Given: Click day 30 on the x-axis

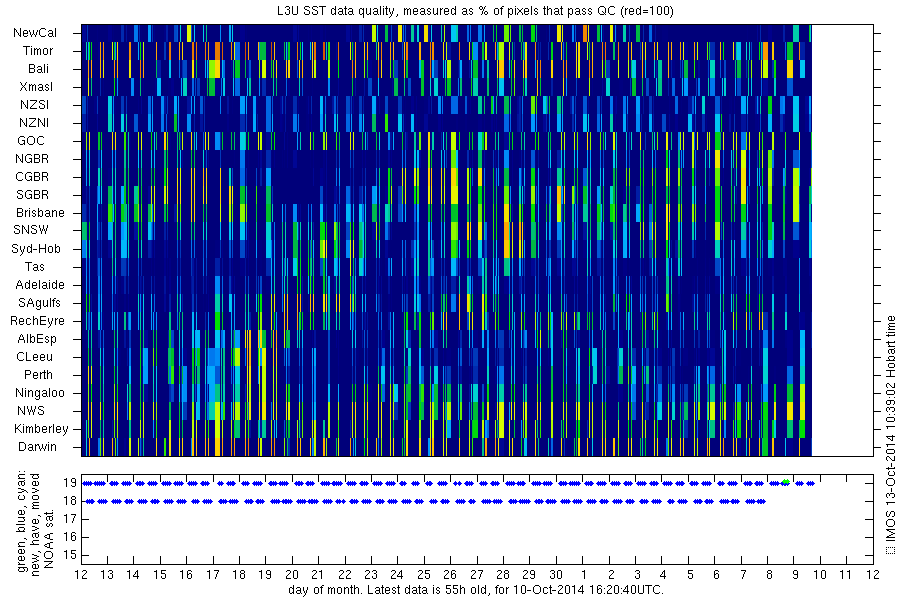Looking at the screenshot, I should (x=556, y=575).
